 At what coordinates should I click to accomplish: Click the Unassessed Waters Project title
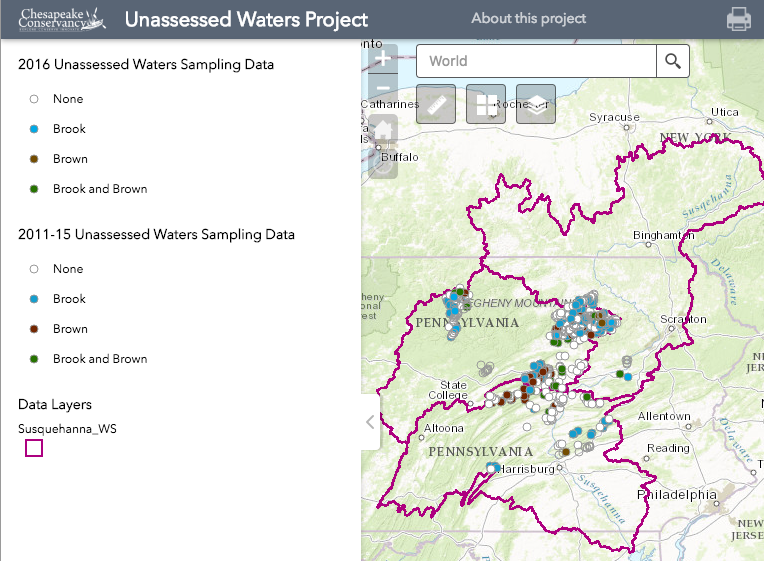246,19
